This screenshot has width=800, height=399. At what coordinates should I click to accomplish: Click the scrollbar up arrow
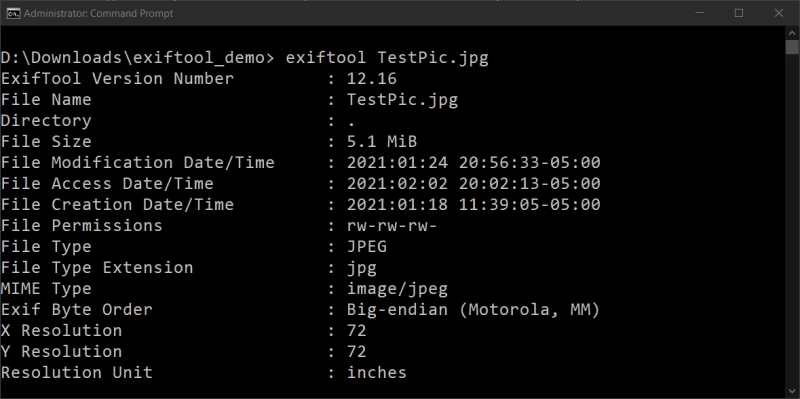click(792, 32)
